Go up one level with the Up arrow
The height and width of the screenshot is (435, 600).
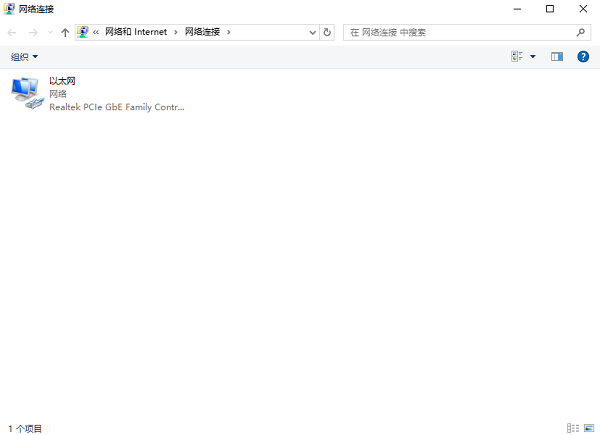[x=65, y=32]
